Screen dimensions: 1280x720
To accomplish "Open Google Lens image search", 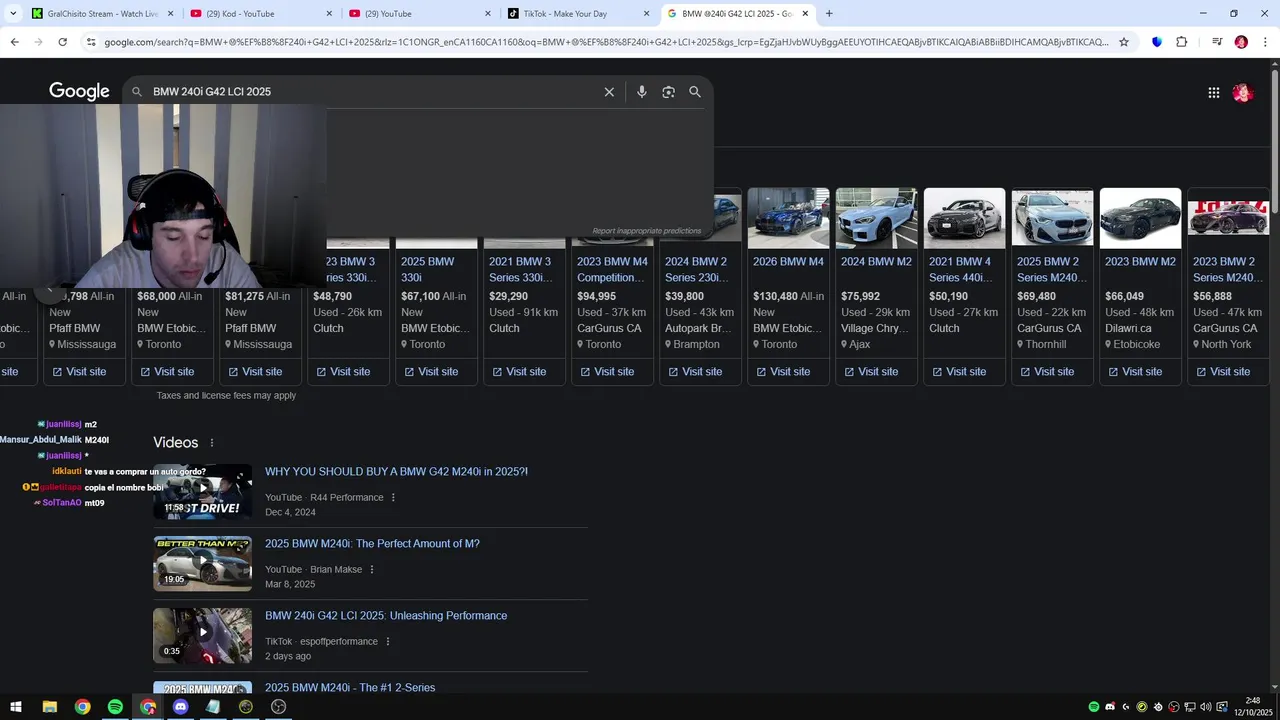I will (668, 92).
